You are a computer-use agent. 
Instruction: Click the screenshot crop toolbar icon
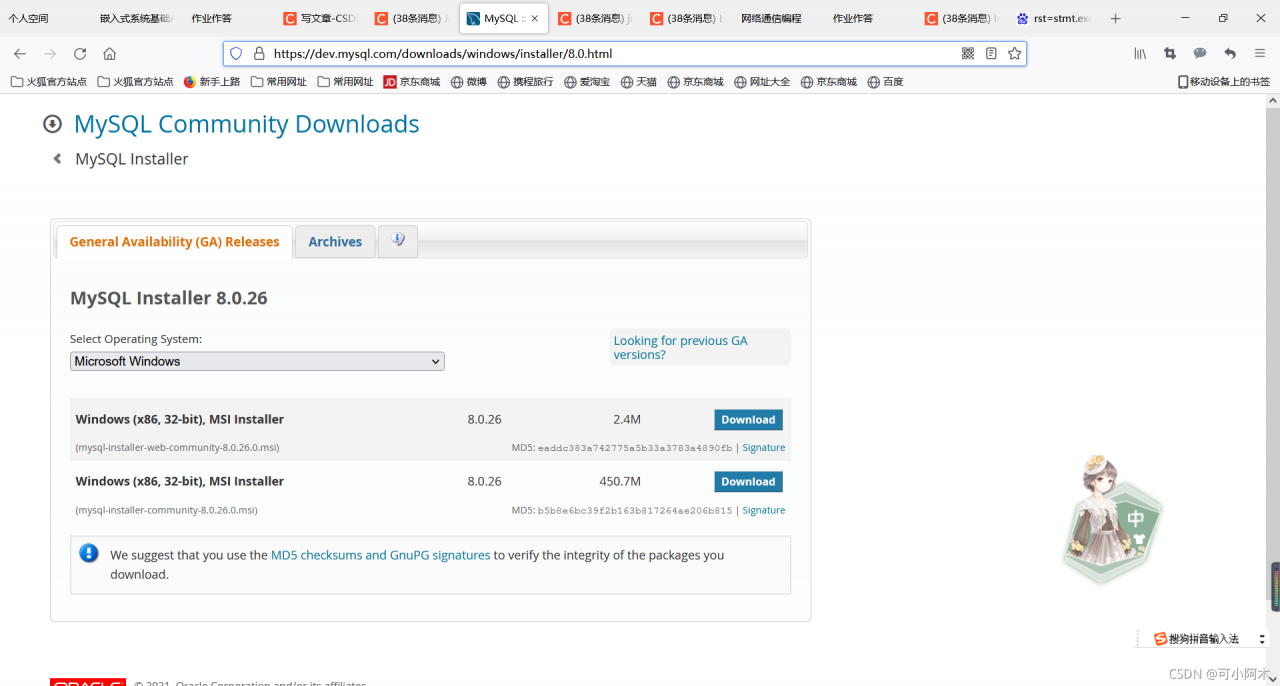click(1170, 54)
